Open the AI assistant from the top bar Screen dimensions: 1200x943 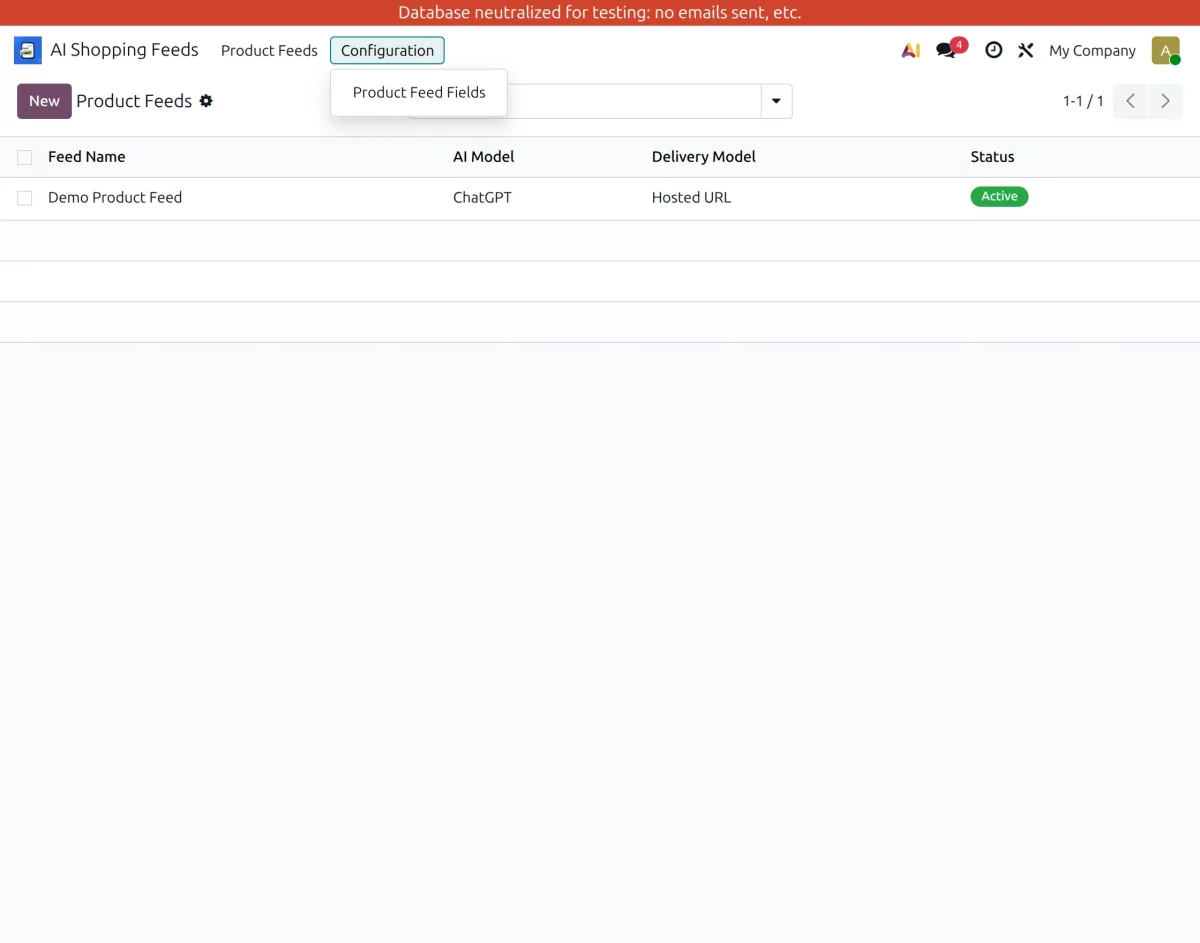909,49
